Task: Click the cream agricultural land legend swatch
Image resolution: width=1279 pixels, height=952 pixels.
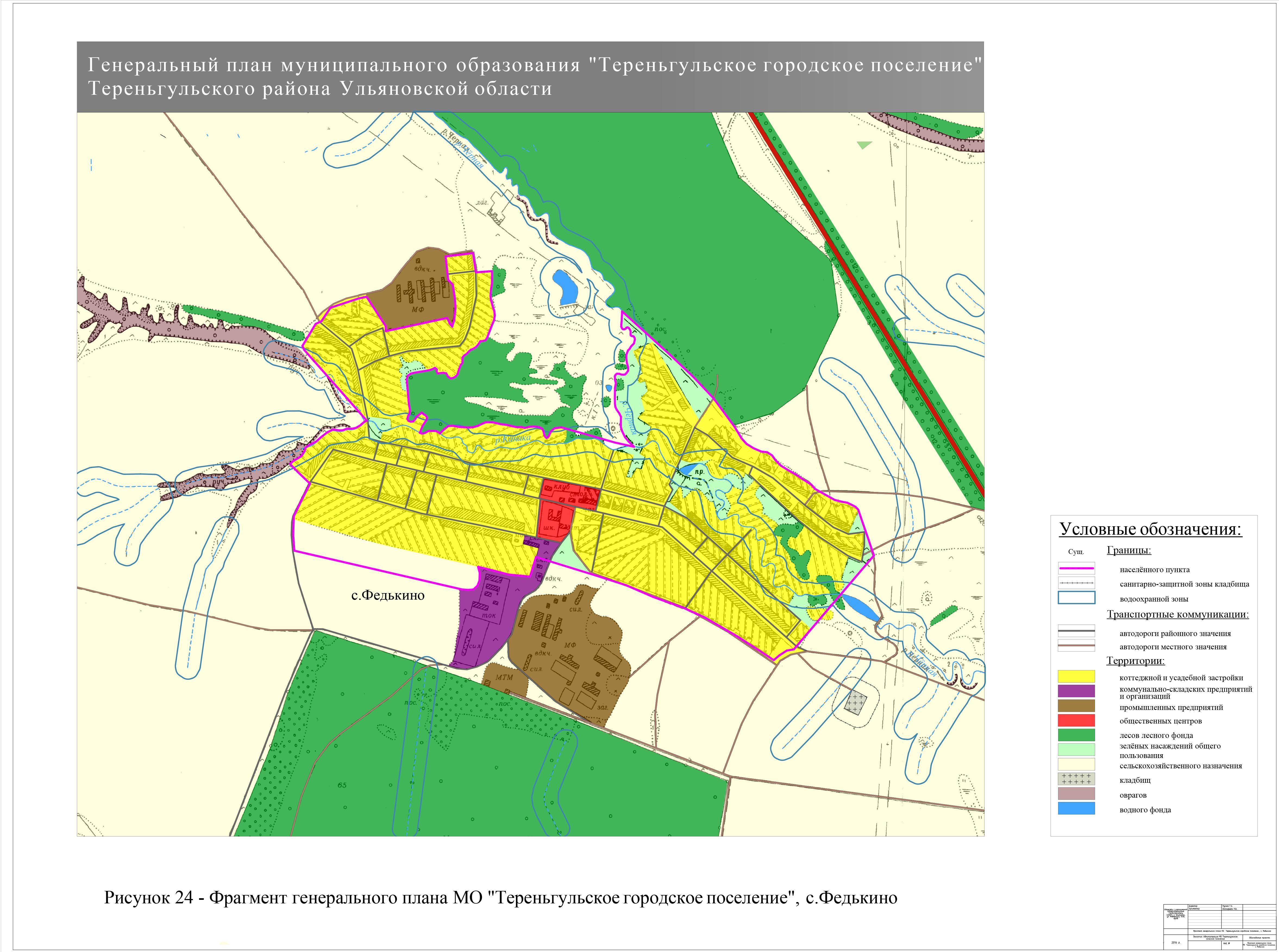Action: [1076, 765]
